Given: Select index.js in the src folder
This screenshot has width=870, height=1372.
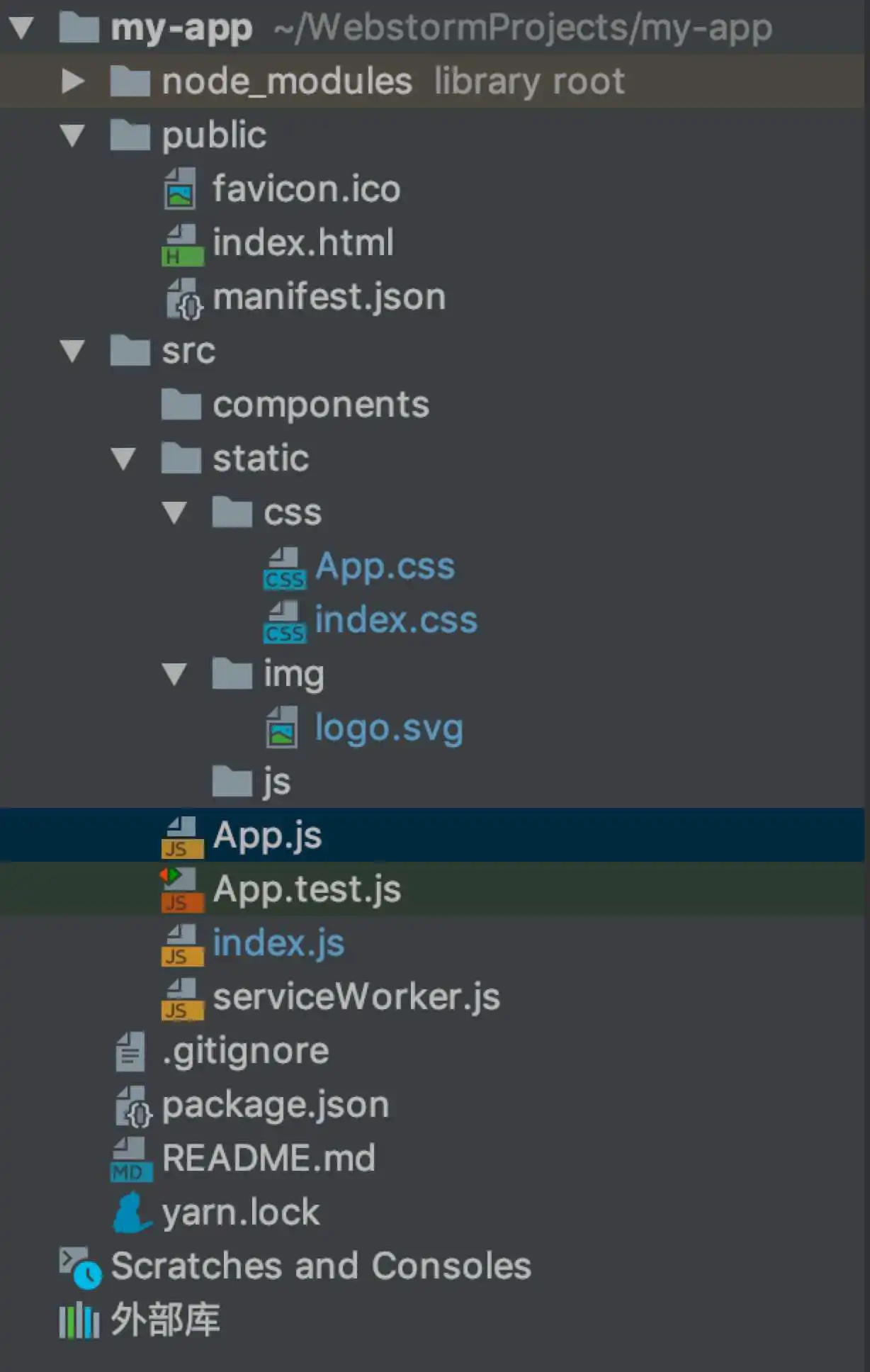Looking at the screenshot, I should [278, 943].
